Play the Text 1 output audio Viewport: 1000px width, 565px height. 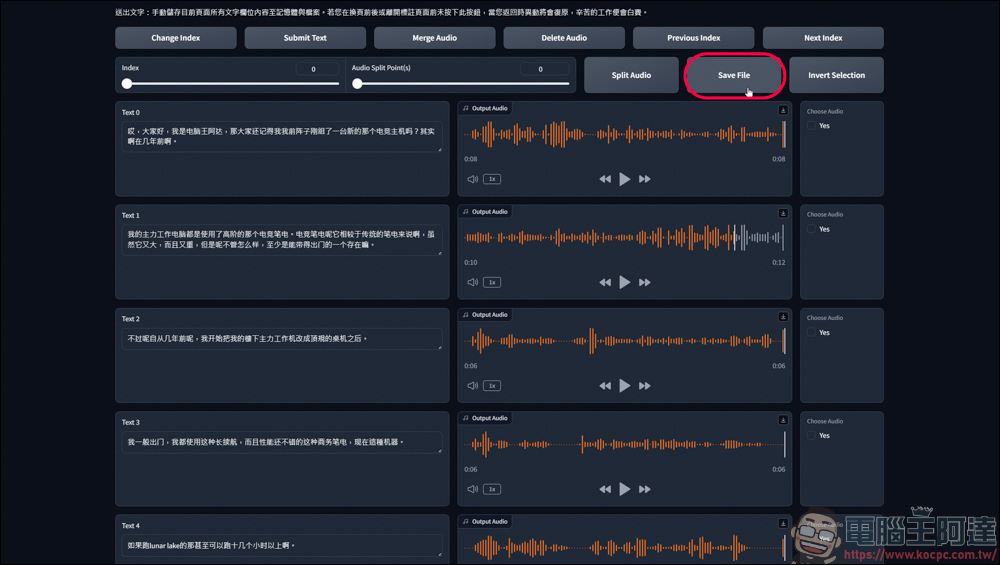coord(624,282)
